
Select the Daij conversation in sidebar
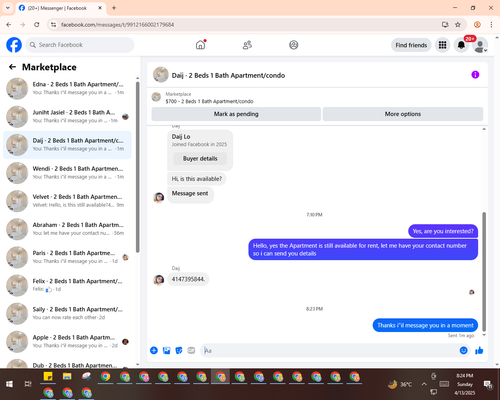pyautogui.click(x=67, y=145)
